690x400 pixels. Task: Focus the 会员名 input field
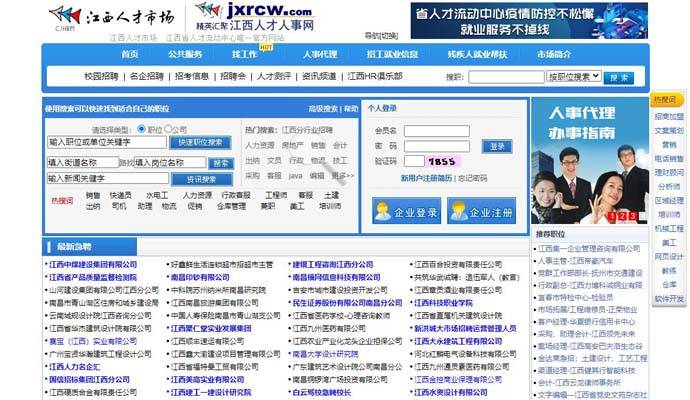437,131
